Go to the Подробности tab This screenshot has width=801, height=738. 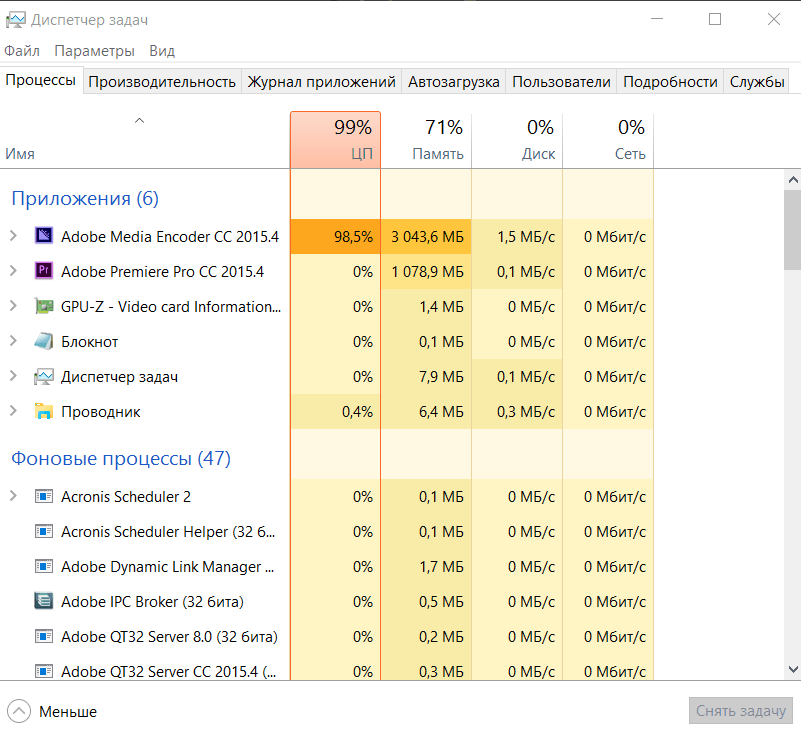tap(670, 82)
